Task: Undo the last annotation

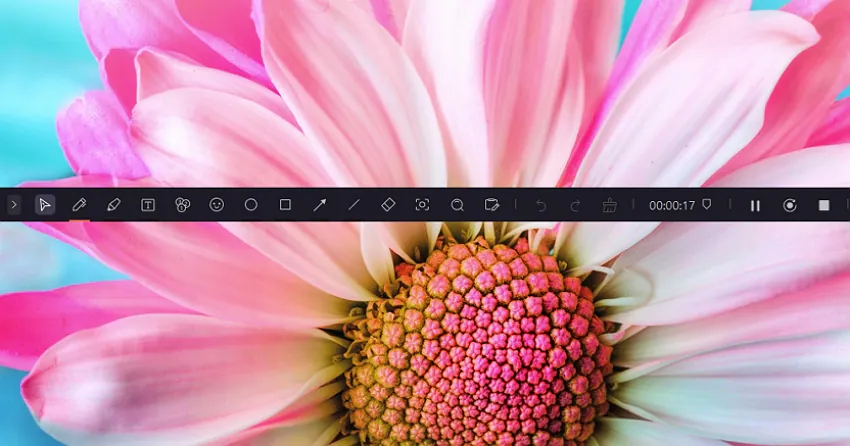Action: point(540,205)
